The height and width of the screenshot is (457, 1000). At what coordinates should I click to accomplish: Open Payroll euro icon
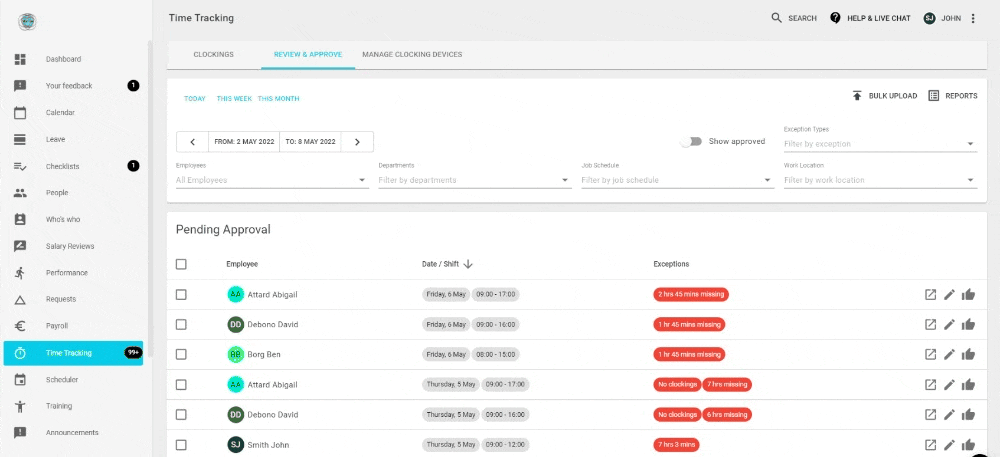tap(20, 326)
